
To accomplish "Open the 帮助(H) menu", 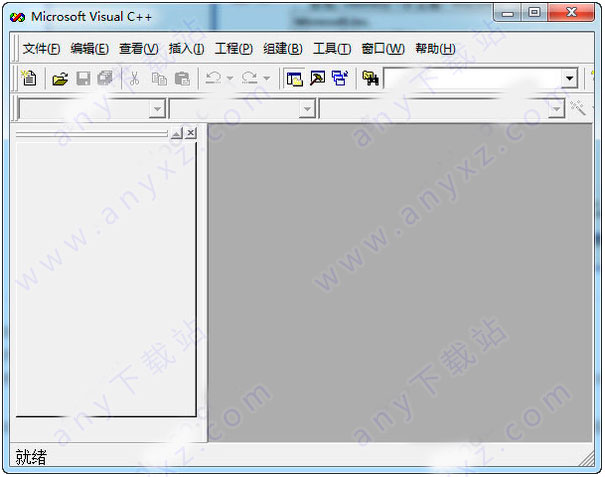I will tap(435, 49).
